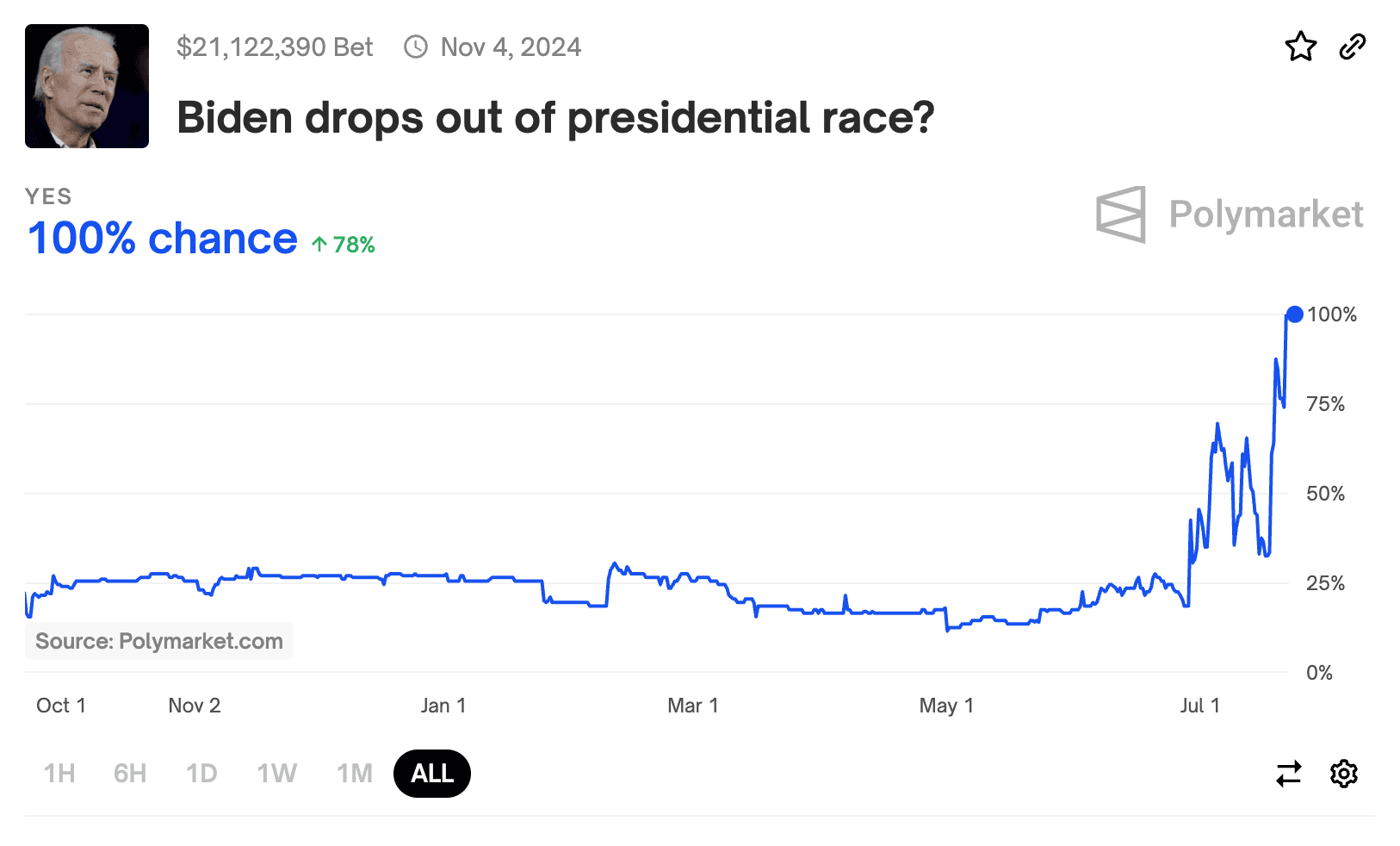This screenshot has height=846, width=1400.
Task: Click the swap arrows icon below chart
Action: tap(1289, 774)
